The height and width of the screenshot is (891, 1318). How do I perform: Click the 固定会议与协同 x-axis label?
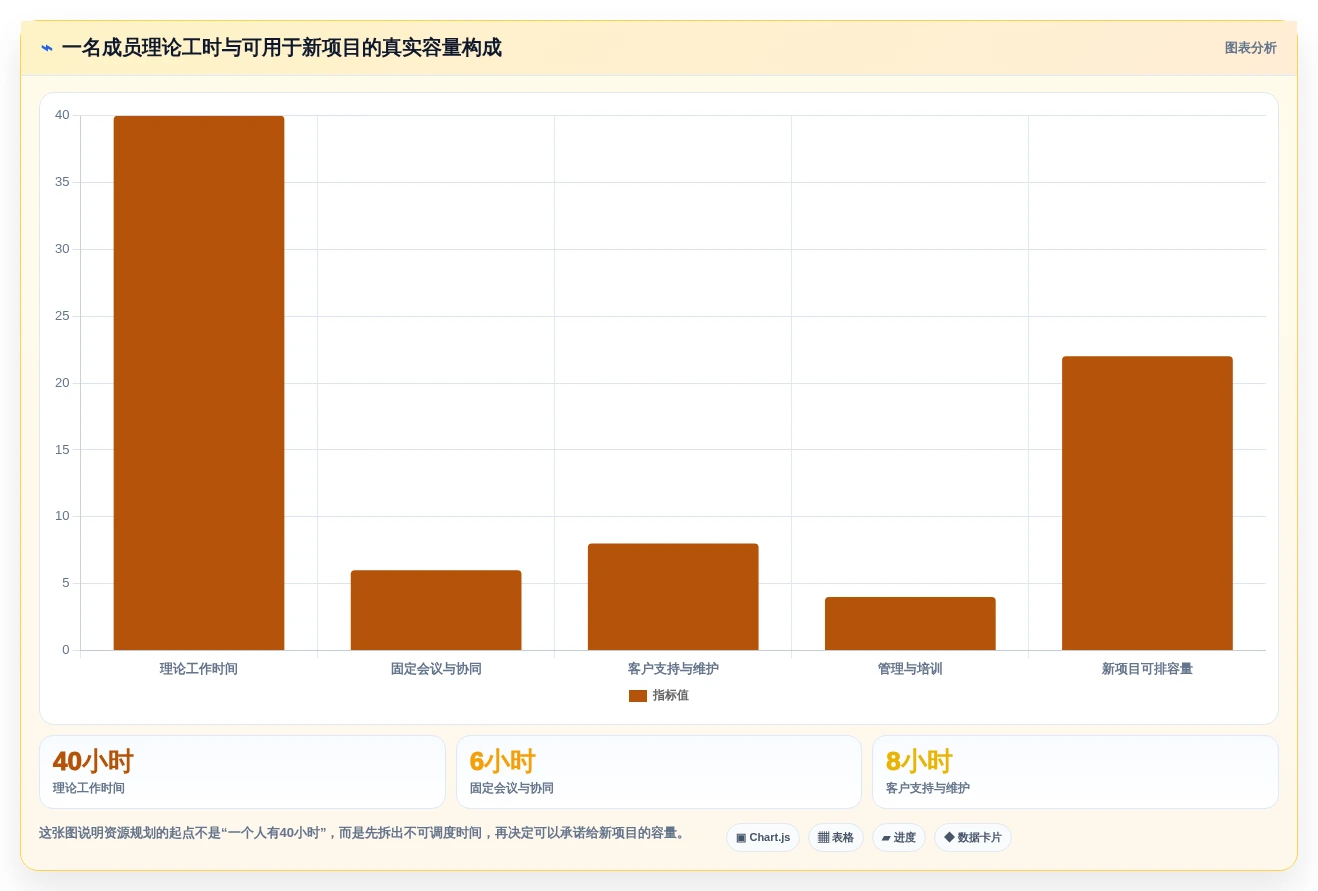pyautogui.click(x=436, y=669)
